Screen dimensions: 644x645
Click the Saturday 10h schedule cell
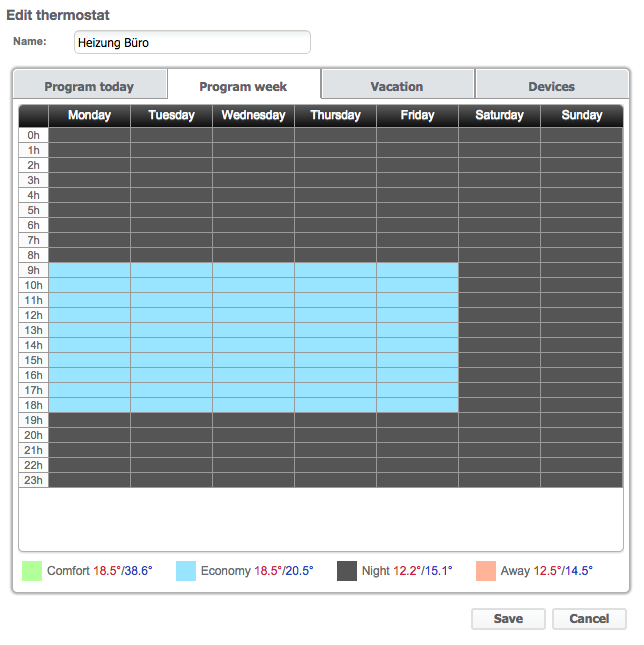[499, 285]
